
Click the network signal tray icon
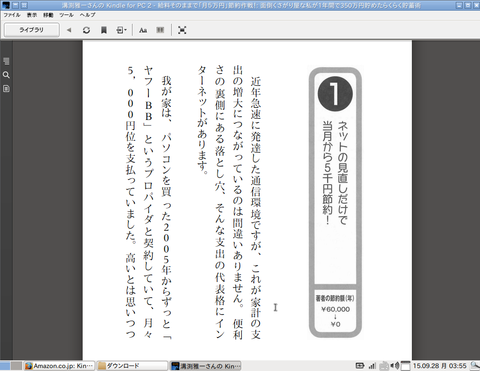[372, 366]
